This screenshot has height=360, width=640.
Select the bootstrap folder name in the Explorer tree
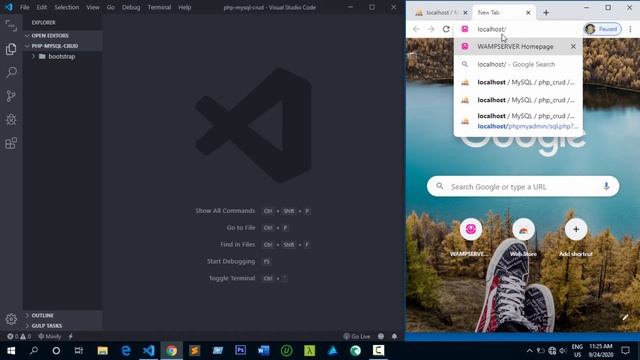point(62,56)
